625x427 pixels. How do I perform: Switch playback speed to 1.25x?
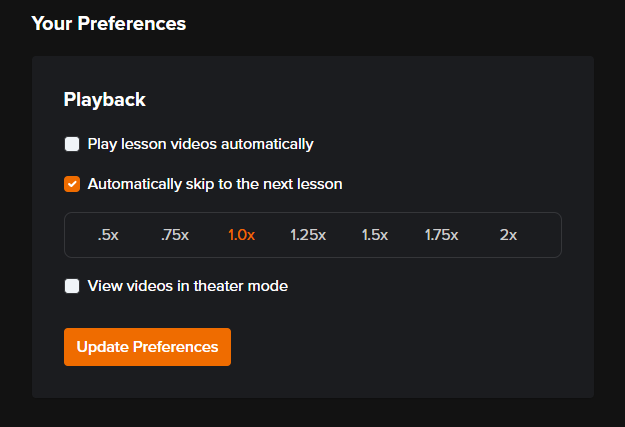tap(308, 235)
